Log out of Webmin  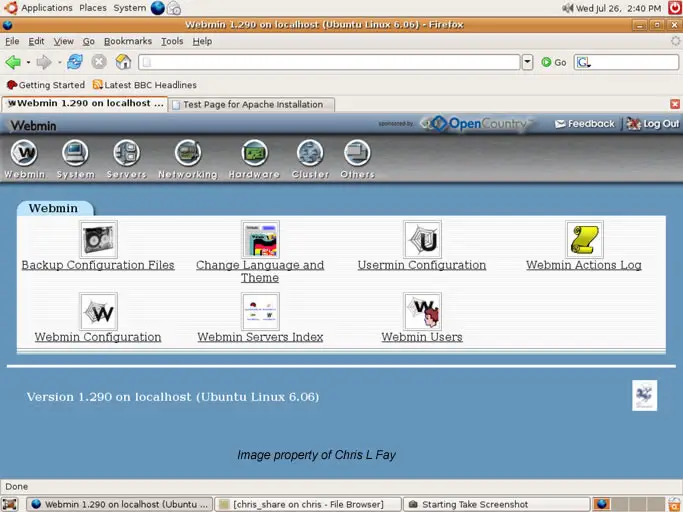pyautogui.click(x=653, y=124)
